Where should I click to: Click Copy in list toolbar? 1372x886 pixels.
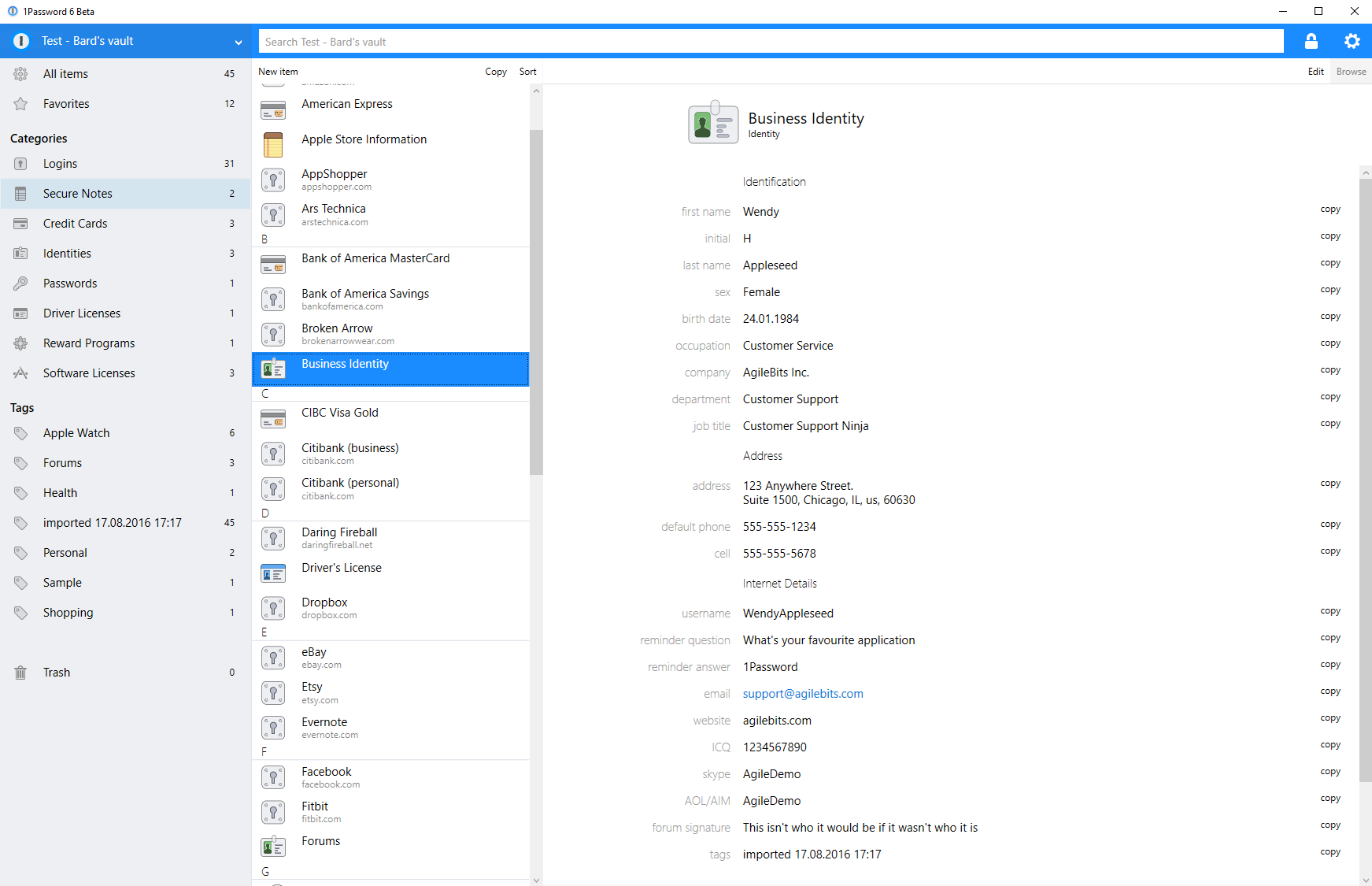[x=496, y=72]
